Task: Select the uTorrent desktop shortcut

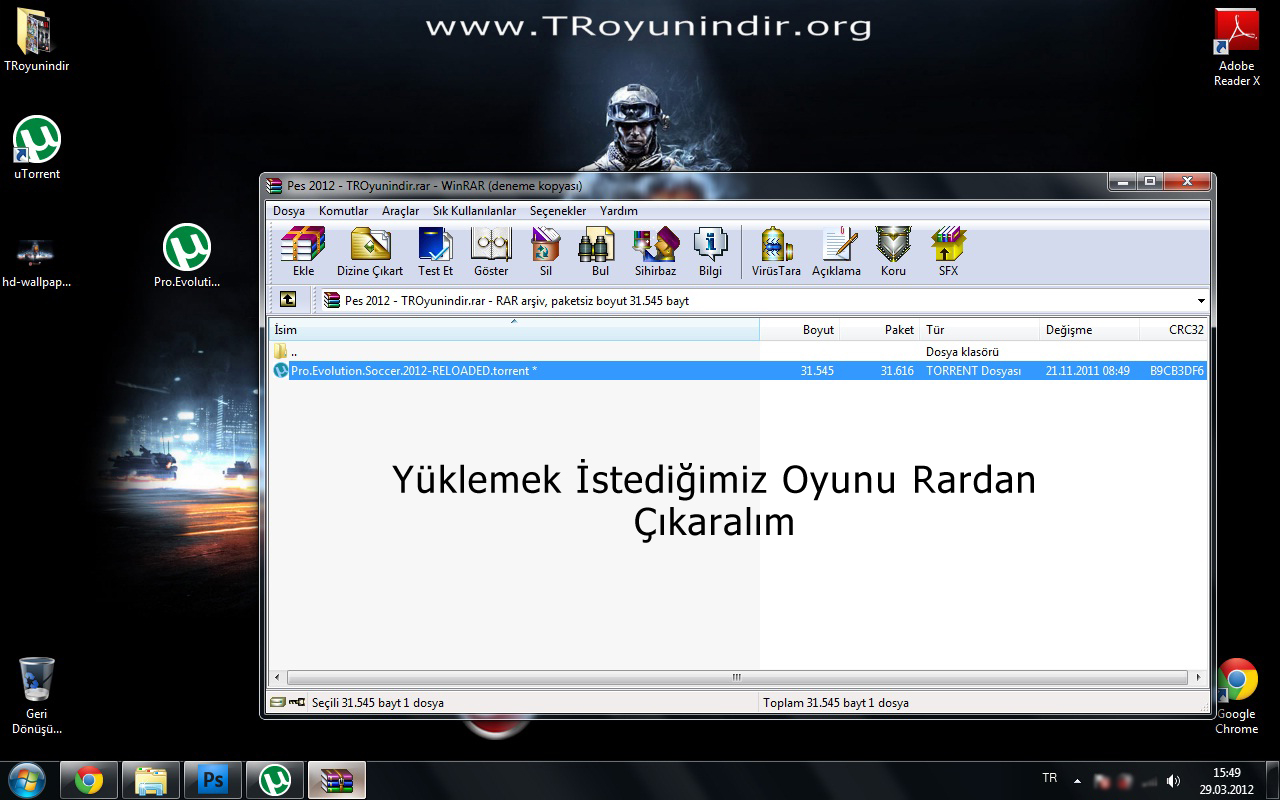Action: pyautogui.click(x=37, y=148)
